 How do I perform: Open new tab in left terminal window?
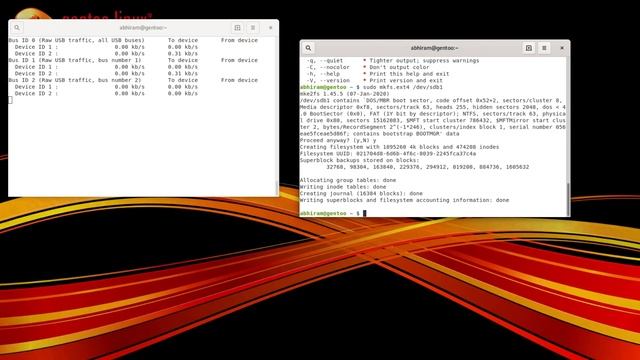point(238,28)
